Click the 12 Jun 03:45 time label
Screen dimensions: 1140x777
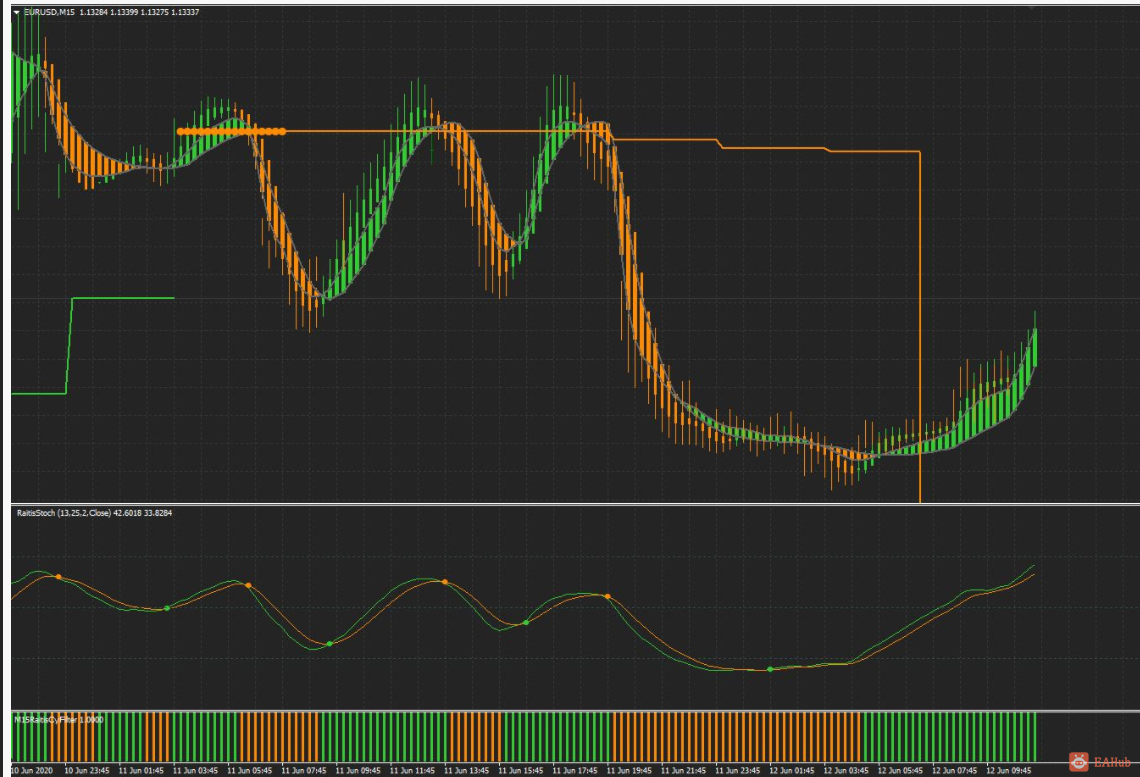846,770
